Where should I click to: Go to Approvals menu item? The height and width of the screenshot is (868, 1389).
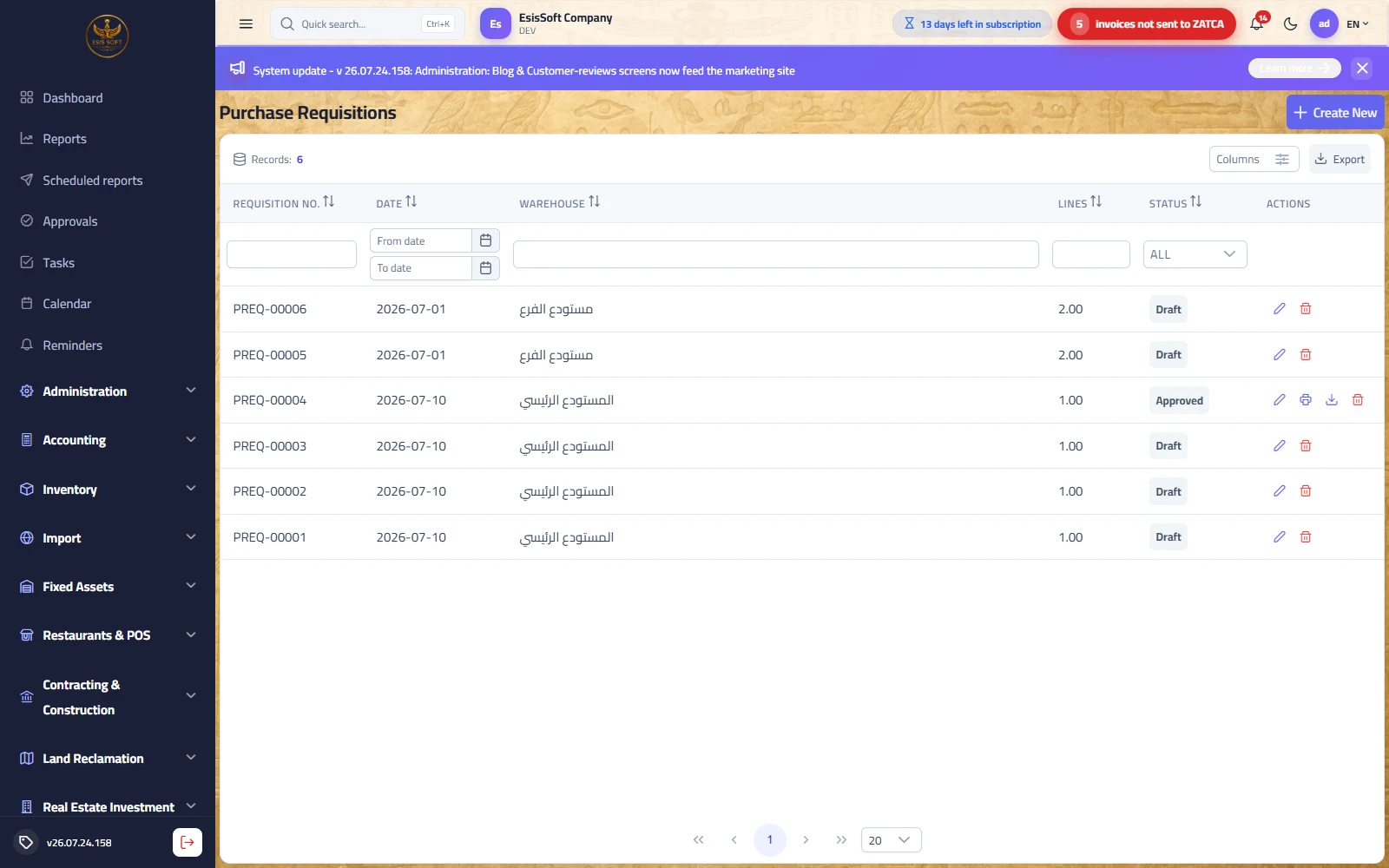click(70, 221)
